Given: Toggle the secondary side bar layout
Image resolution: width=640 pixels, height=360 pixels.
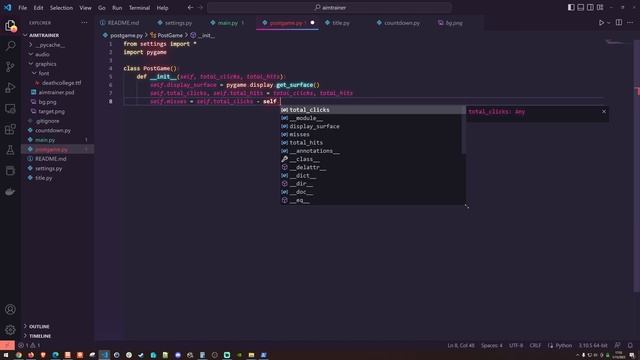Looking at the screenshot, I should click(x=590, y=7).
